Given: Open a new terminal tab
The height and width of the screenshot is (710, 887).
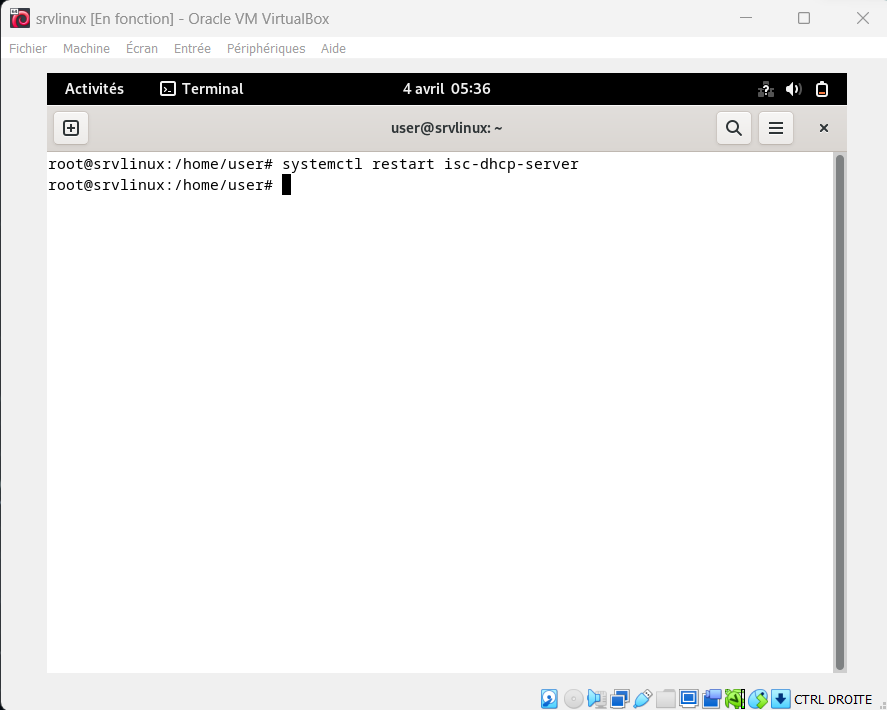Looking at the screenshot, I should 71,128.
